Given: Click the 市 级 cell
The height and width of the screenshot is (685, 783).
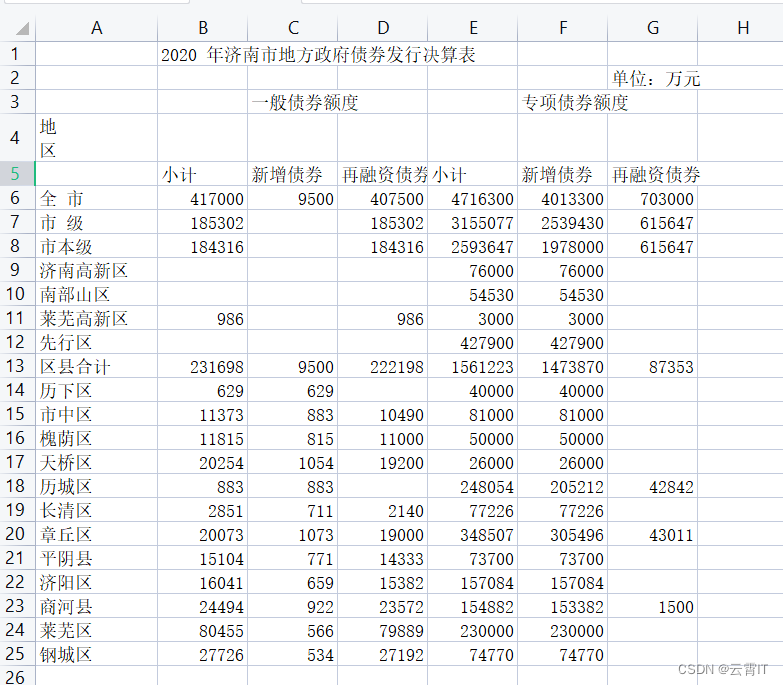Looking at the screenshot, I should (96, 222).
